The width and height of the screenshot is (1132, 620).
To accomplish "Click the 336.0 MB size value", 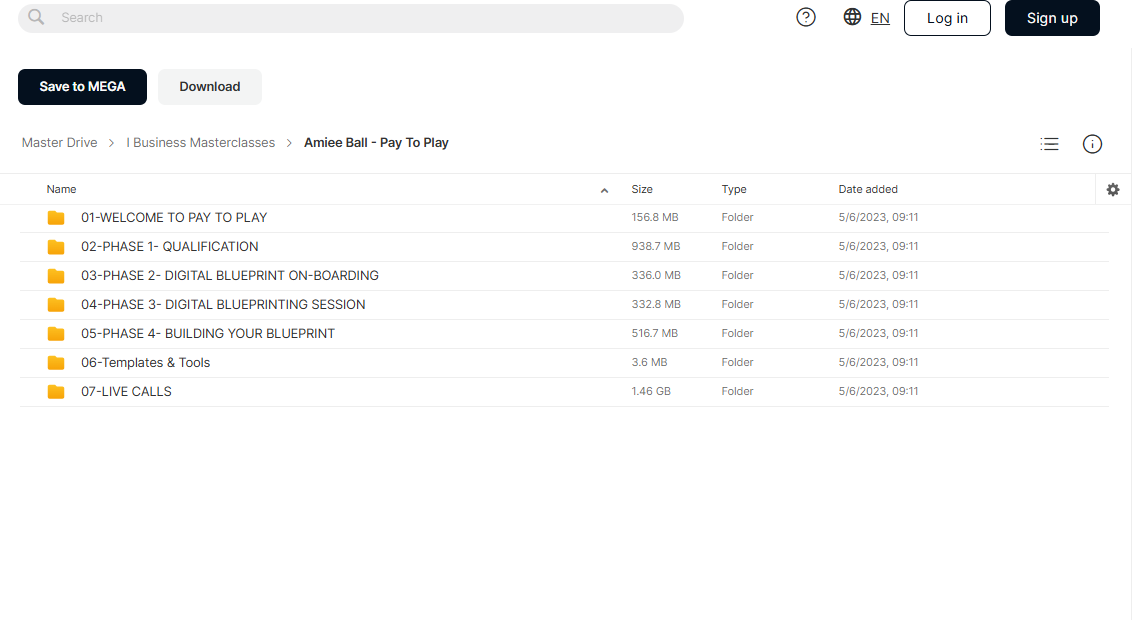I will (x=656, y=275).
